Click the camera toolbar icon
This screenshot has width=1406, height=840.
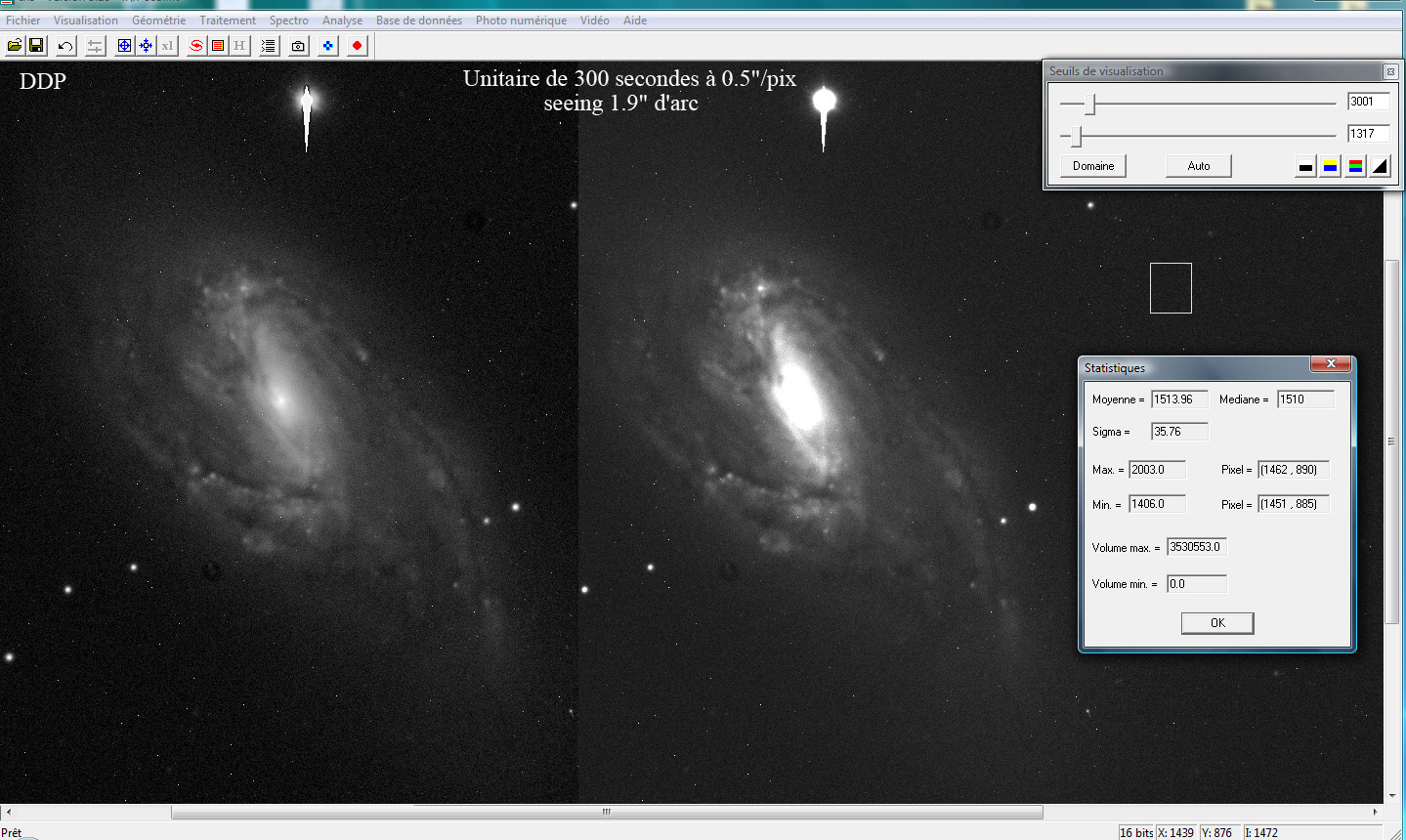coord(298,46)
